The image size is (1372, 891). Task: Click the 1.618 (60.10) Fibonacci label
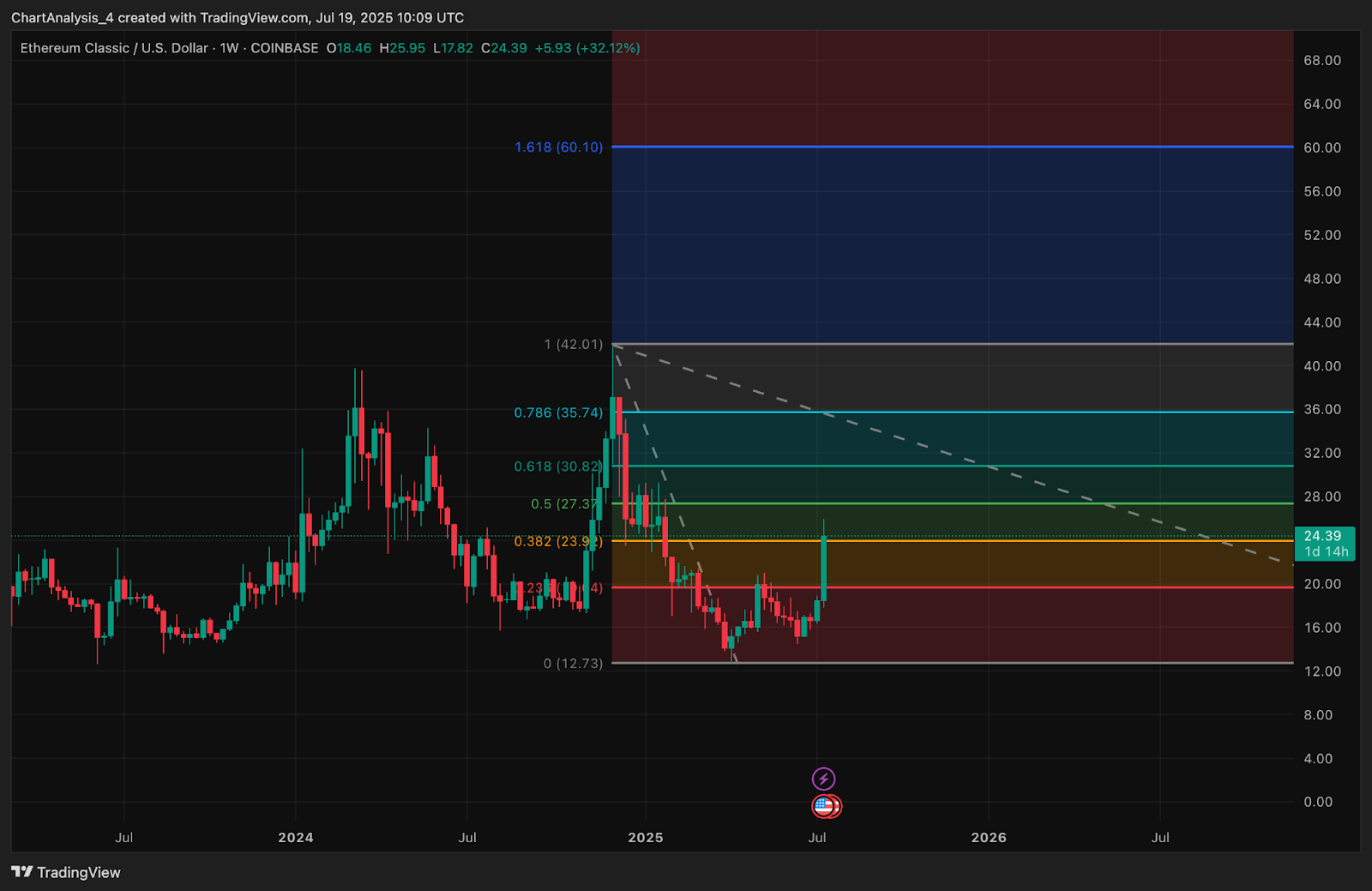point(558,147)
